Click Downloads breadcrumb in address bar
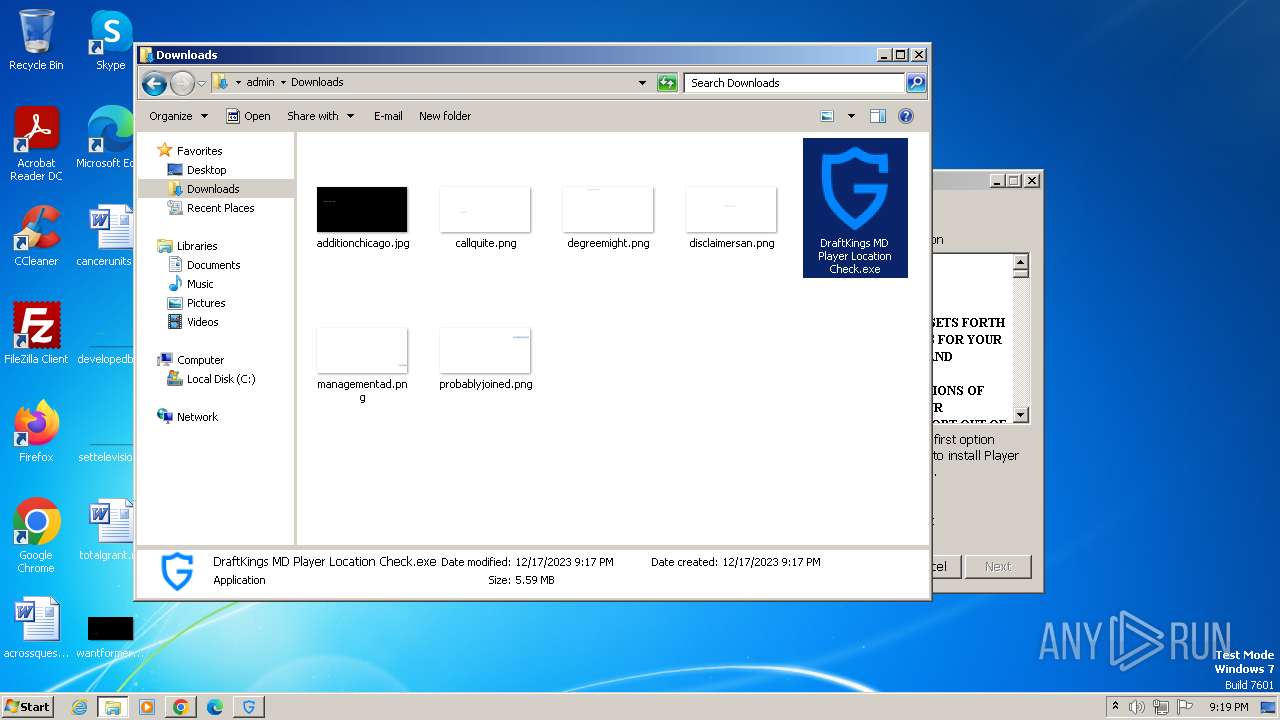The image size is (1280, 720). [x=317, y=83]
